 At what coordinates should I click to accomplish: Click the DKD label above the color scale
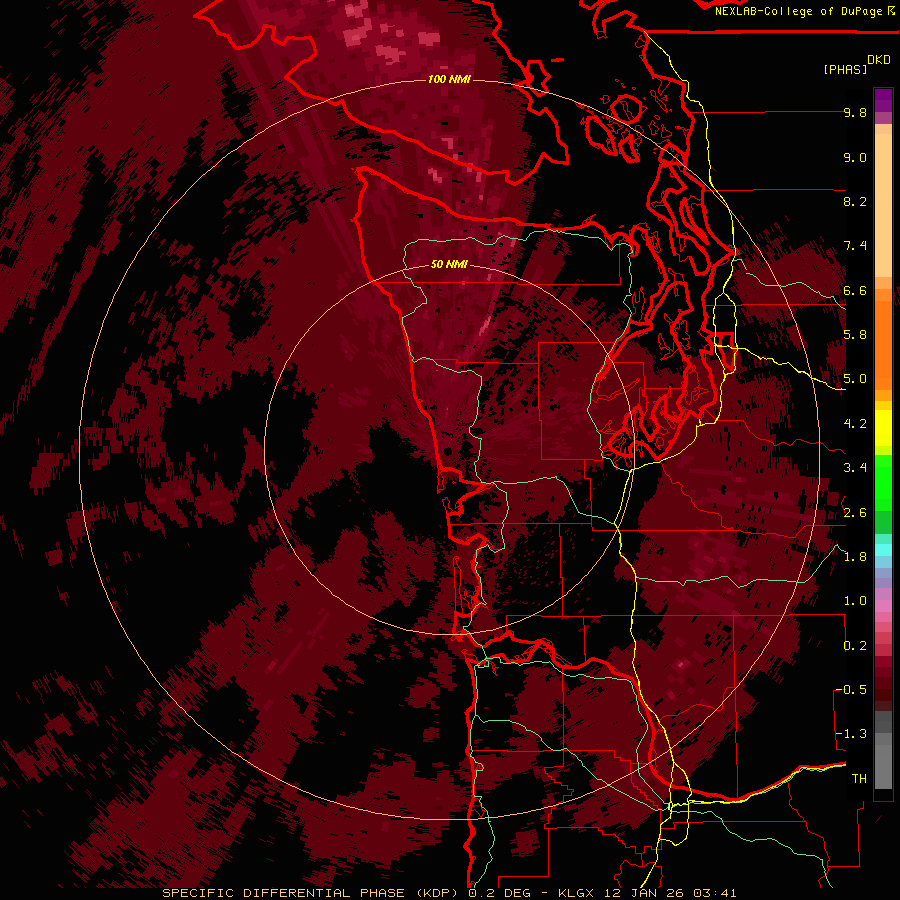(x=879, y=60)
